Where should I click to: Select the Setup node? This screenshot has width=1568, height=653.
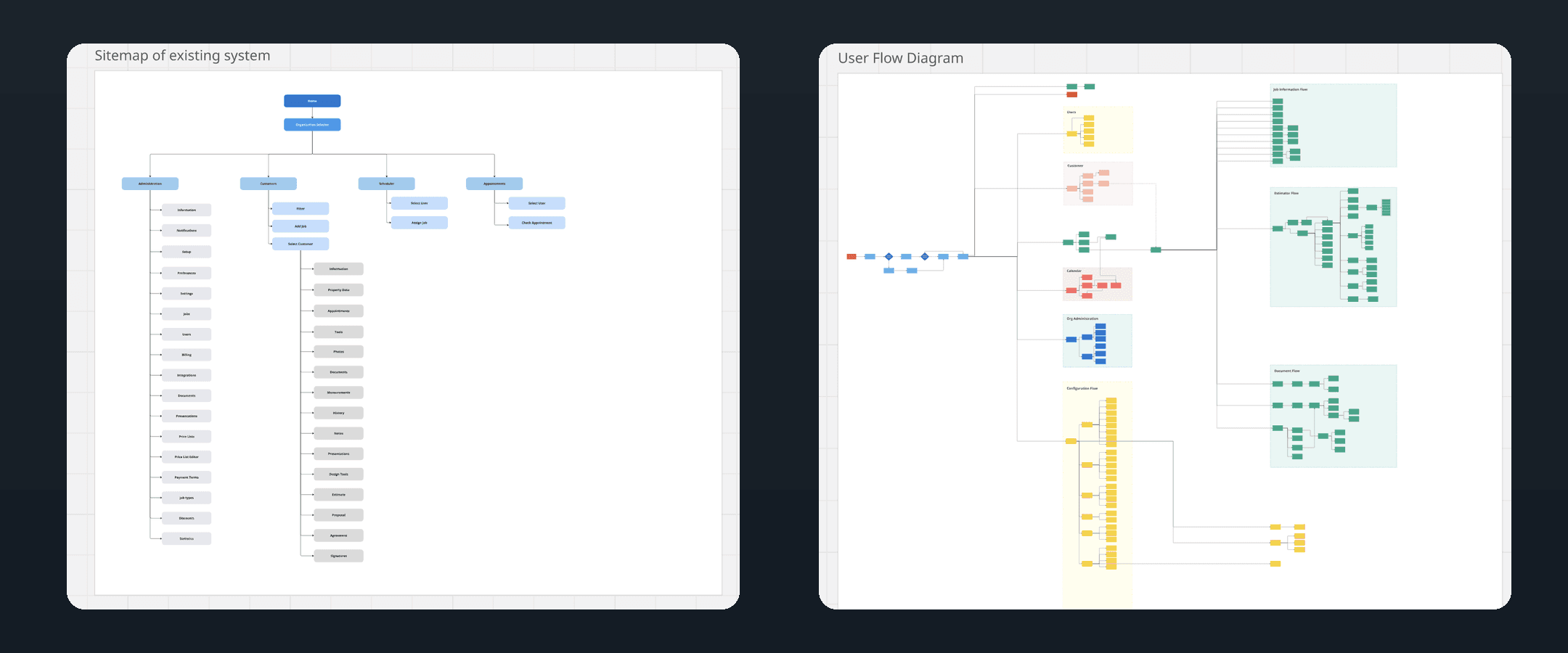pos(187,252)
